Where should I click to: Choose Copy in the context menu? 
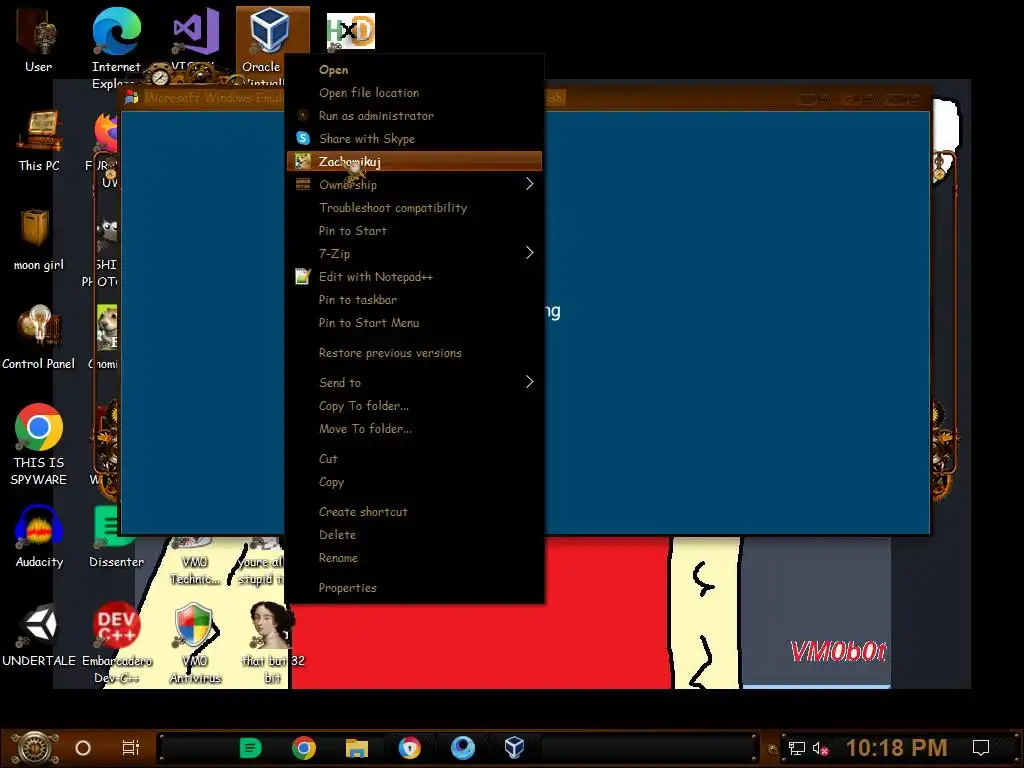[x=414, y=482]
